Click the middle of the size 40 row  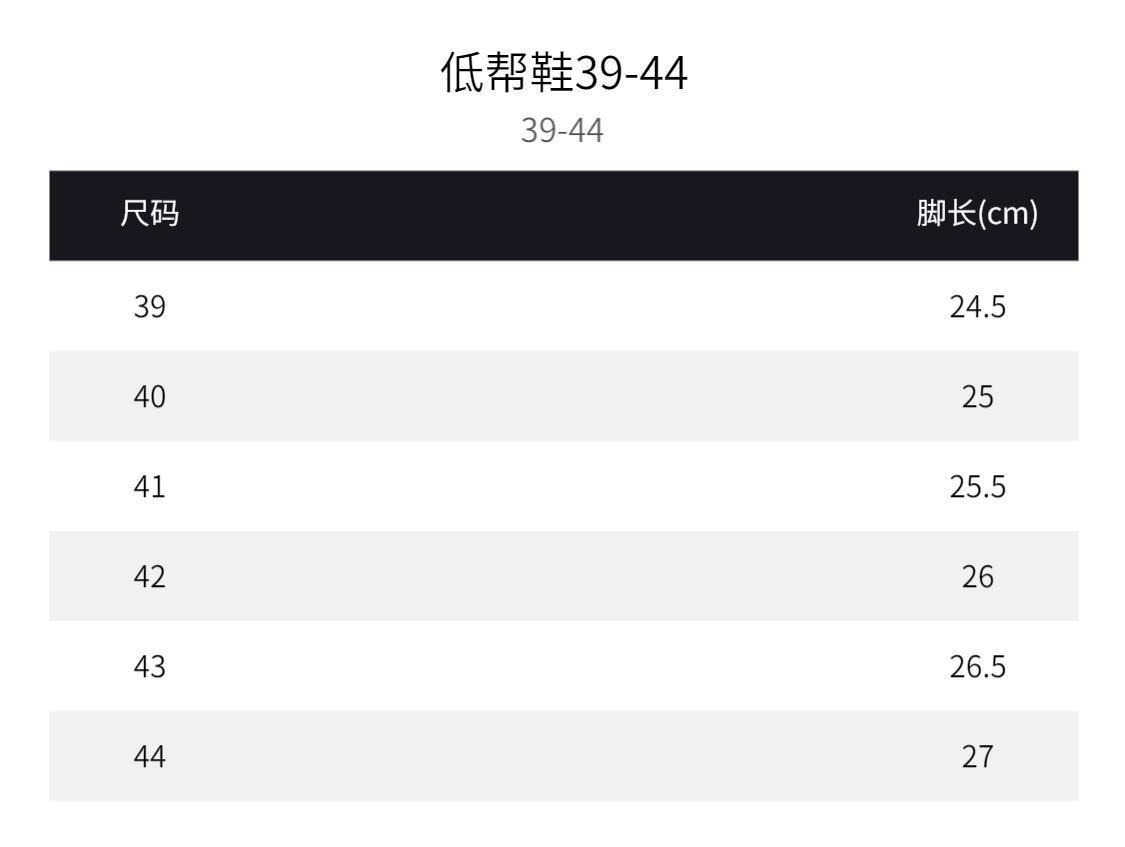coord(563,396)
